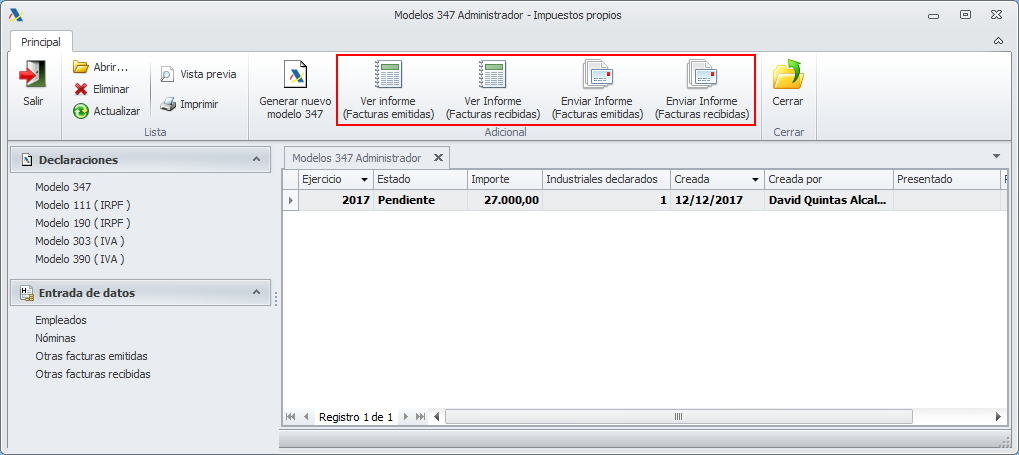The width and height of the screenshot is (1019, 455).
Task: Open the document tabs list dropdown arrow
Action: tap(996, 157)
